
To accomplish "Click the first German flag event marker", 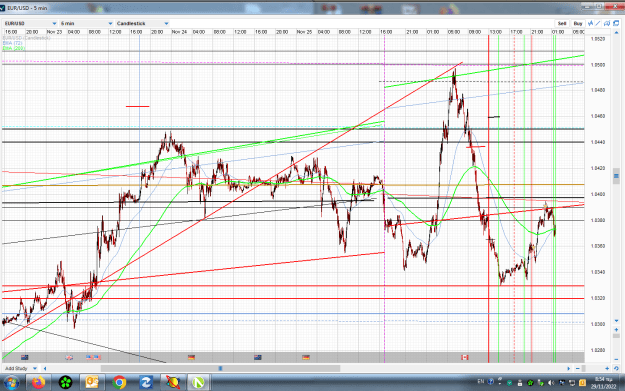I will tap(191, 357).
